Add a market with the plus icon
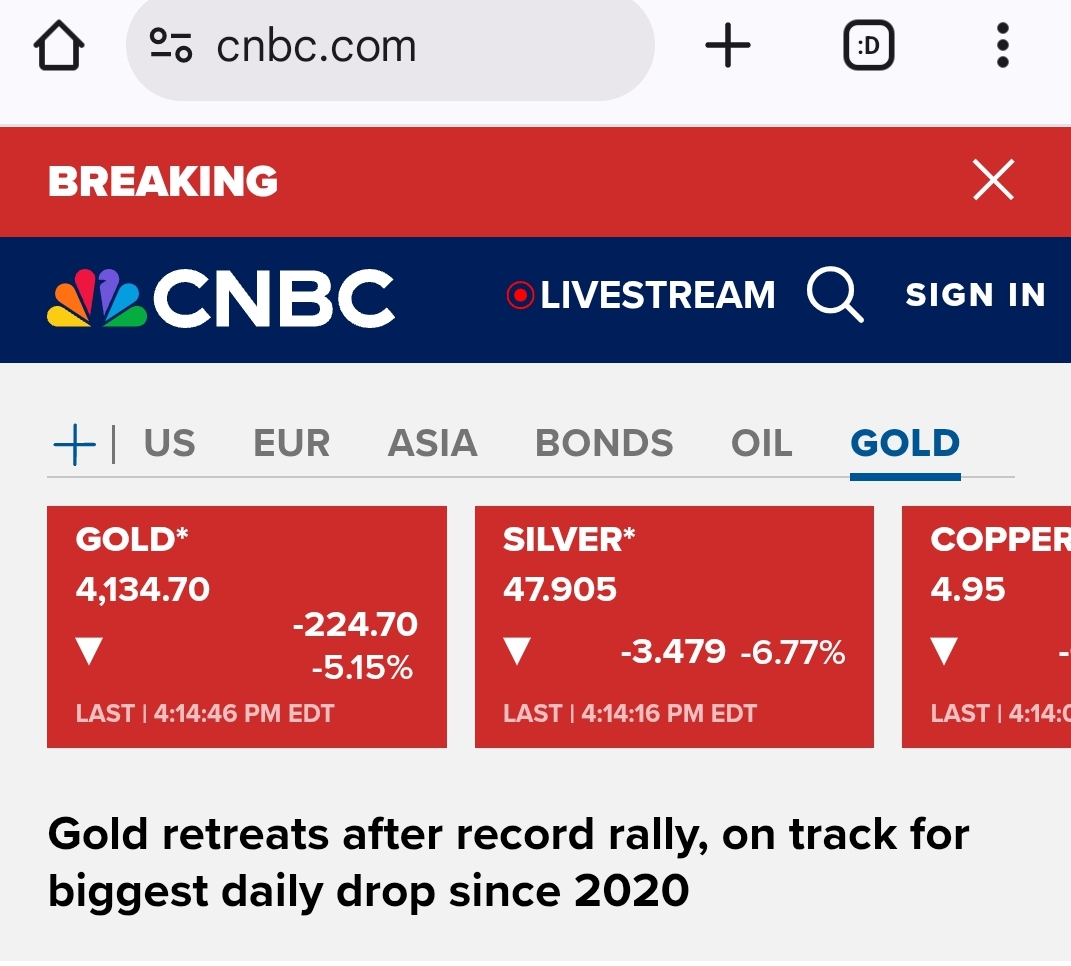Viewport: 1071px width, 966px height. 74,444
